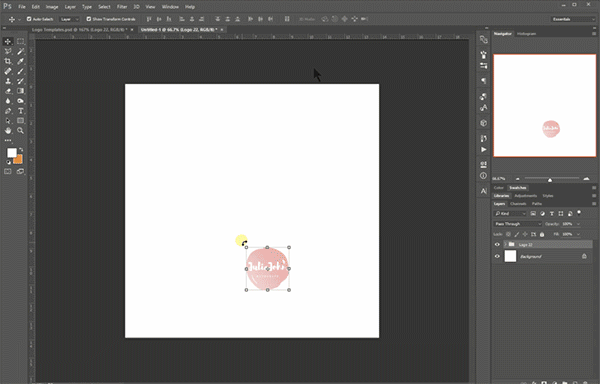Switch to the Paths tab
This screenshot has width=600, height=384.
[537, 204]
